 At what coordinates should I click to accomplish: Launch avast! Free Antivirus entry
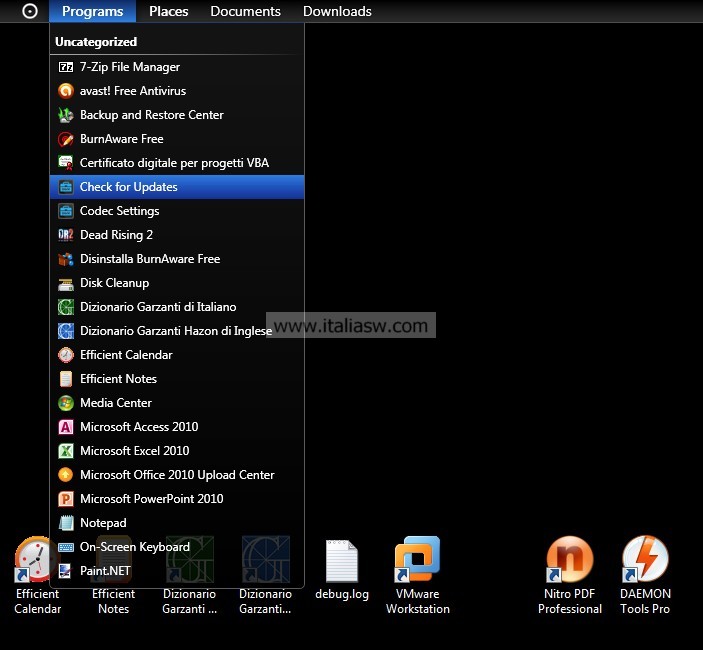click(177, 91)
